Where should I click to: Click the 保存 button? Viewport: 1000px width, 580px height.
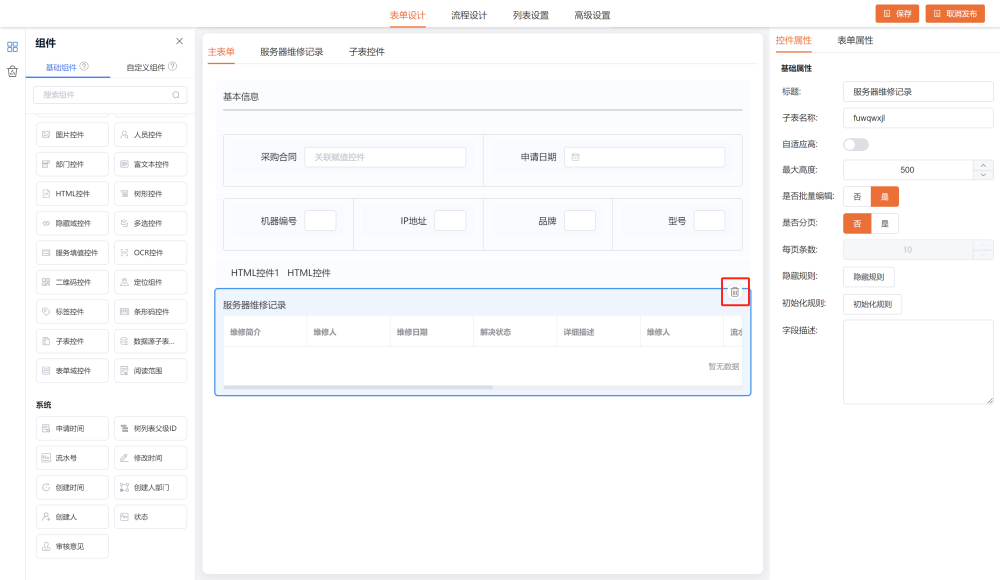(897, 14)
